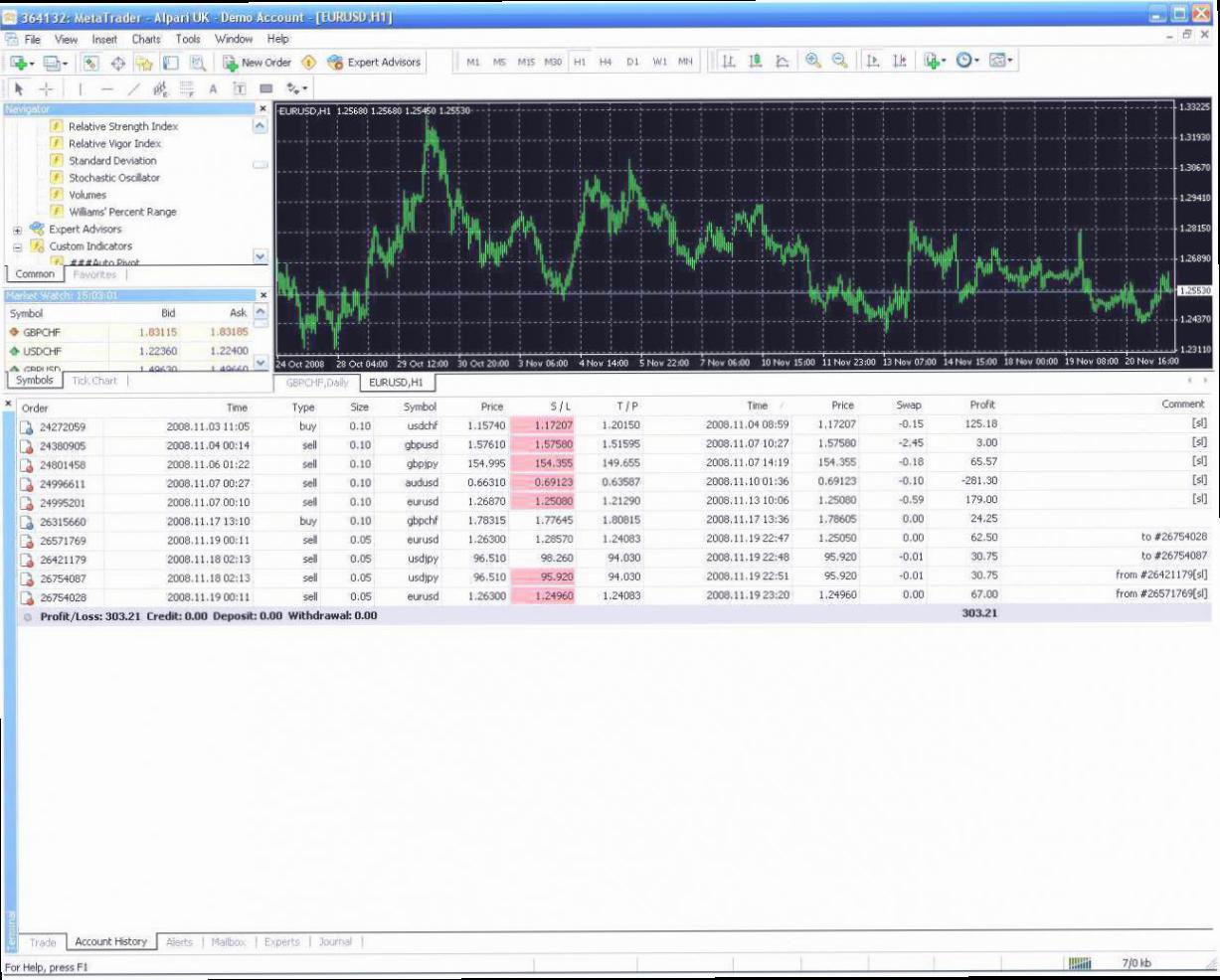Viewport: 1220px width, 980px height.
Task: Select the Trendline drawing tool
Action: (x=133, y=89)
